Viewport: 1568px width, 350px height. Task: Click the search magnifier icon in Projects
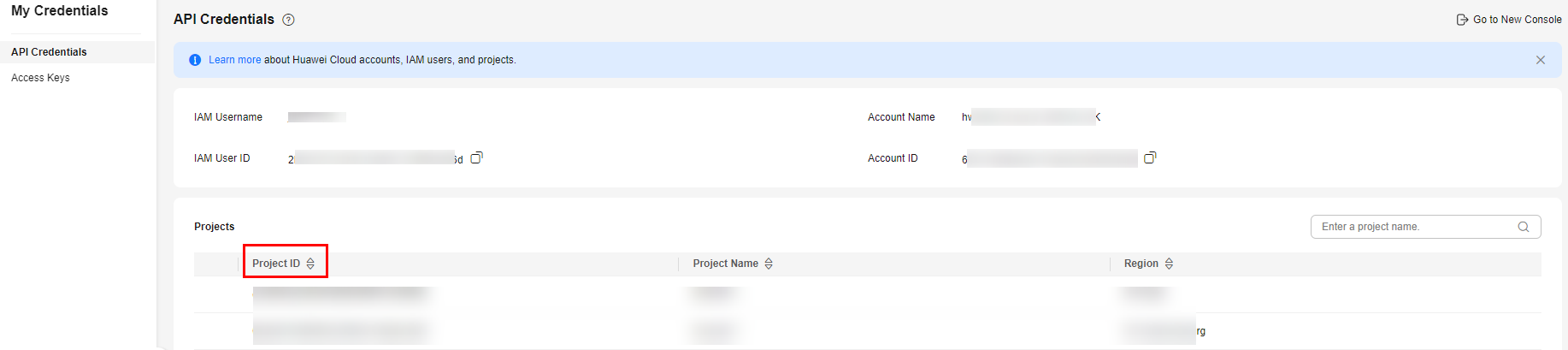click(1524, 227)
